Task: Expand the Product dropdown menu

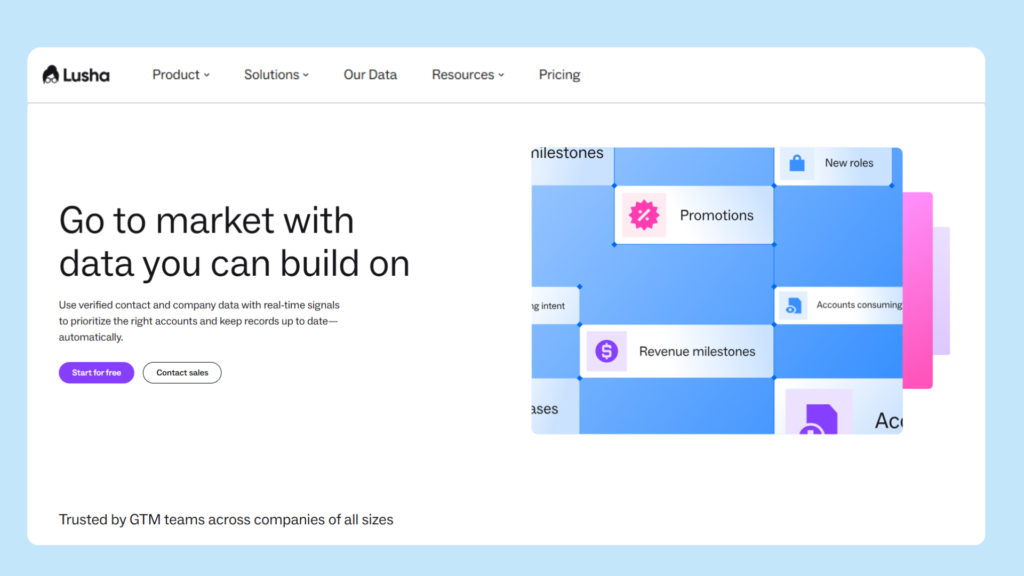Action: click(180, 75)
